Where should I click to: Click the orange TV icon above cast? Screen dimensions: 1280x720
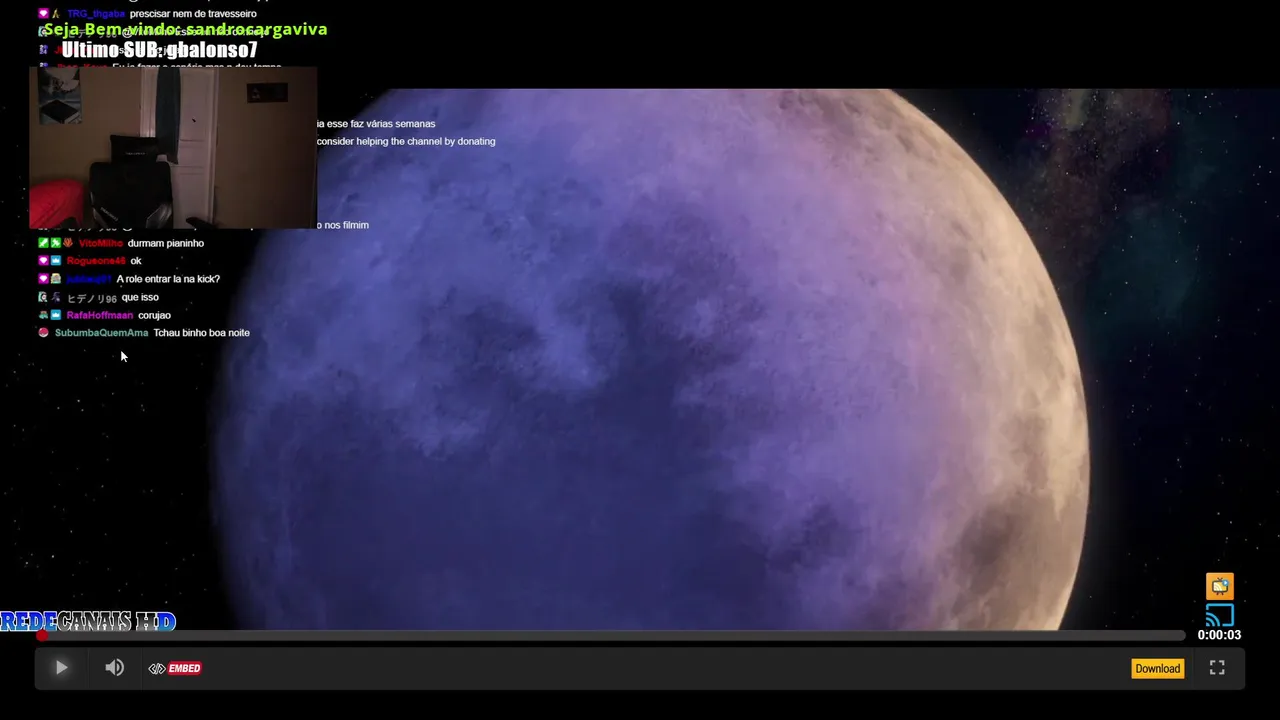[x=1220, y=586]
